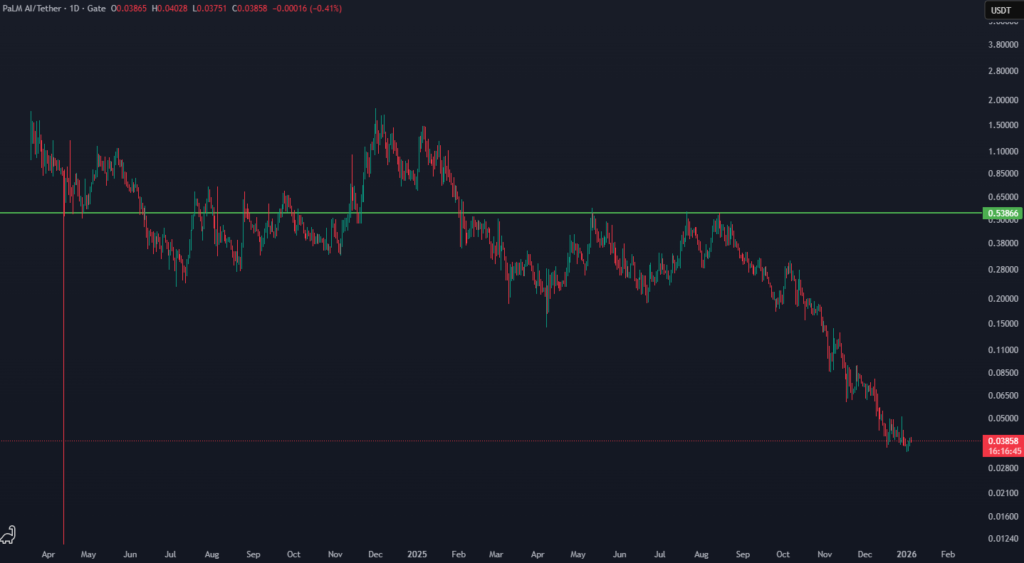Click the dotted red current price line
Viewport: 1024px width, 563px height.
(x=500, y=440)
